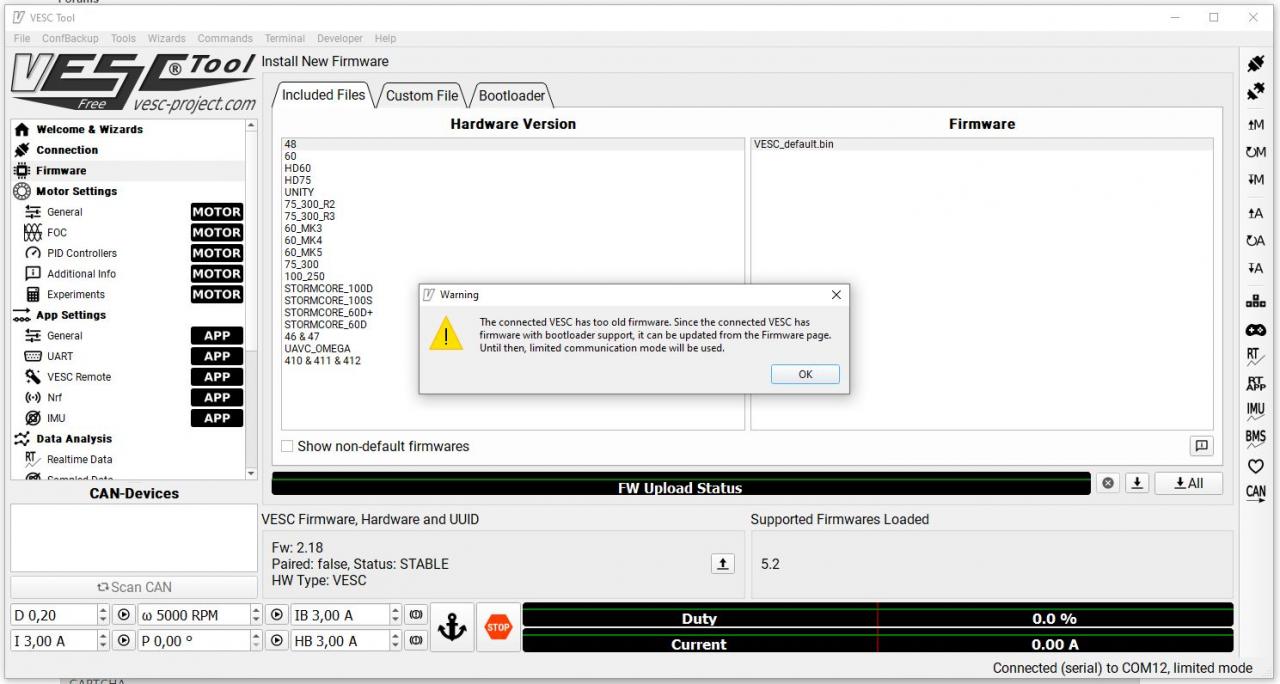This screenshot has width=1280, height=684.
Task: Switch to the Bootloader tab
Action: pos(512,95)
